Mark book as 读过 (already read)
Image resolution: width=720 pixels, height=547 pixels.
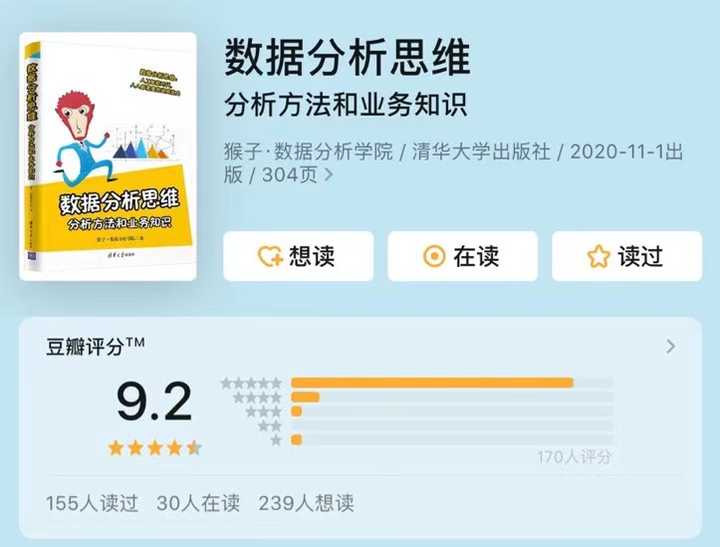tap(627, 256)
